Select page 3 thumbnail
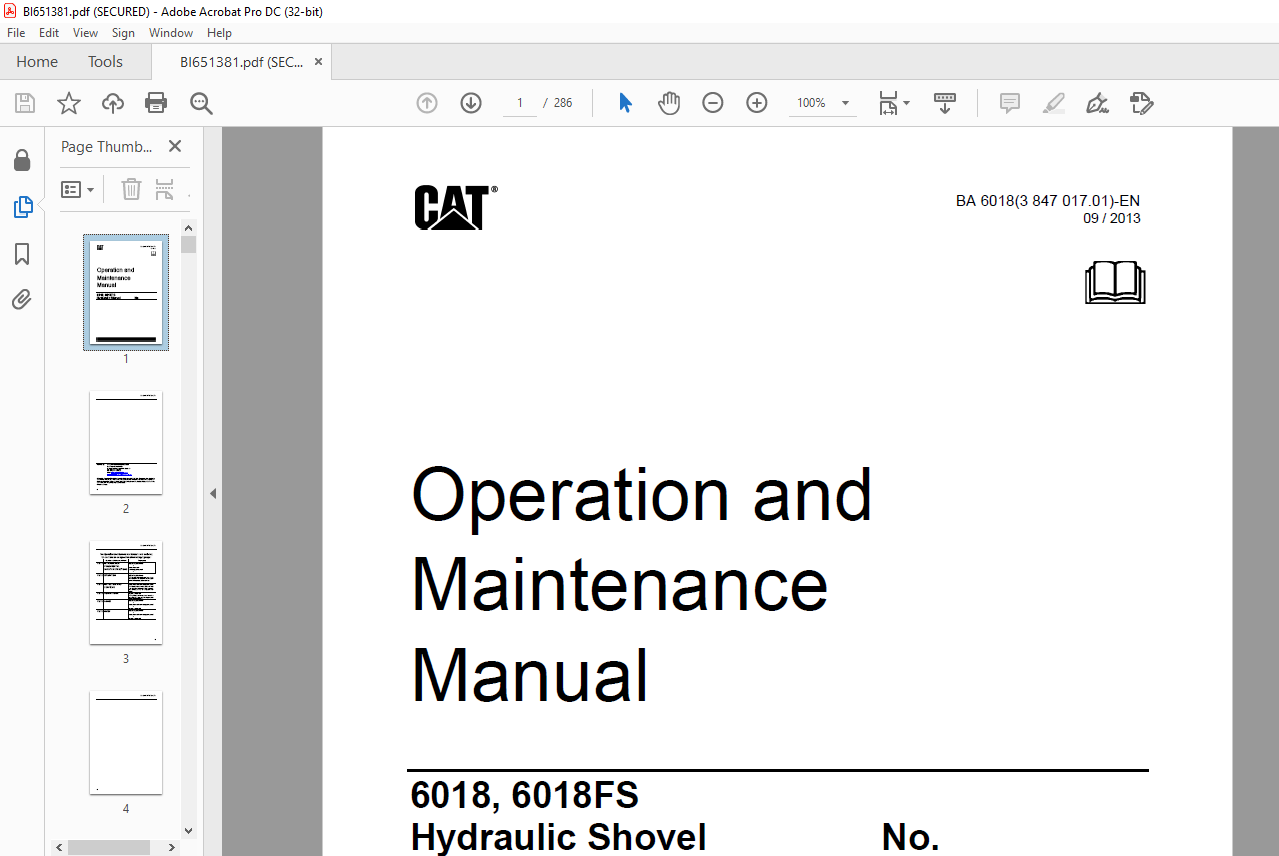The width and height of the screenshot is (1279, 856). pyautogui.click(x=126, y=593)
